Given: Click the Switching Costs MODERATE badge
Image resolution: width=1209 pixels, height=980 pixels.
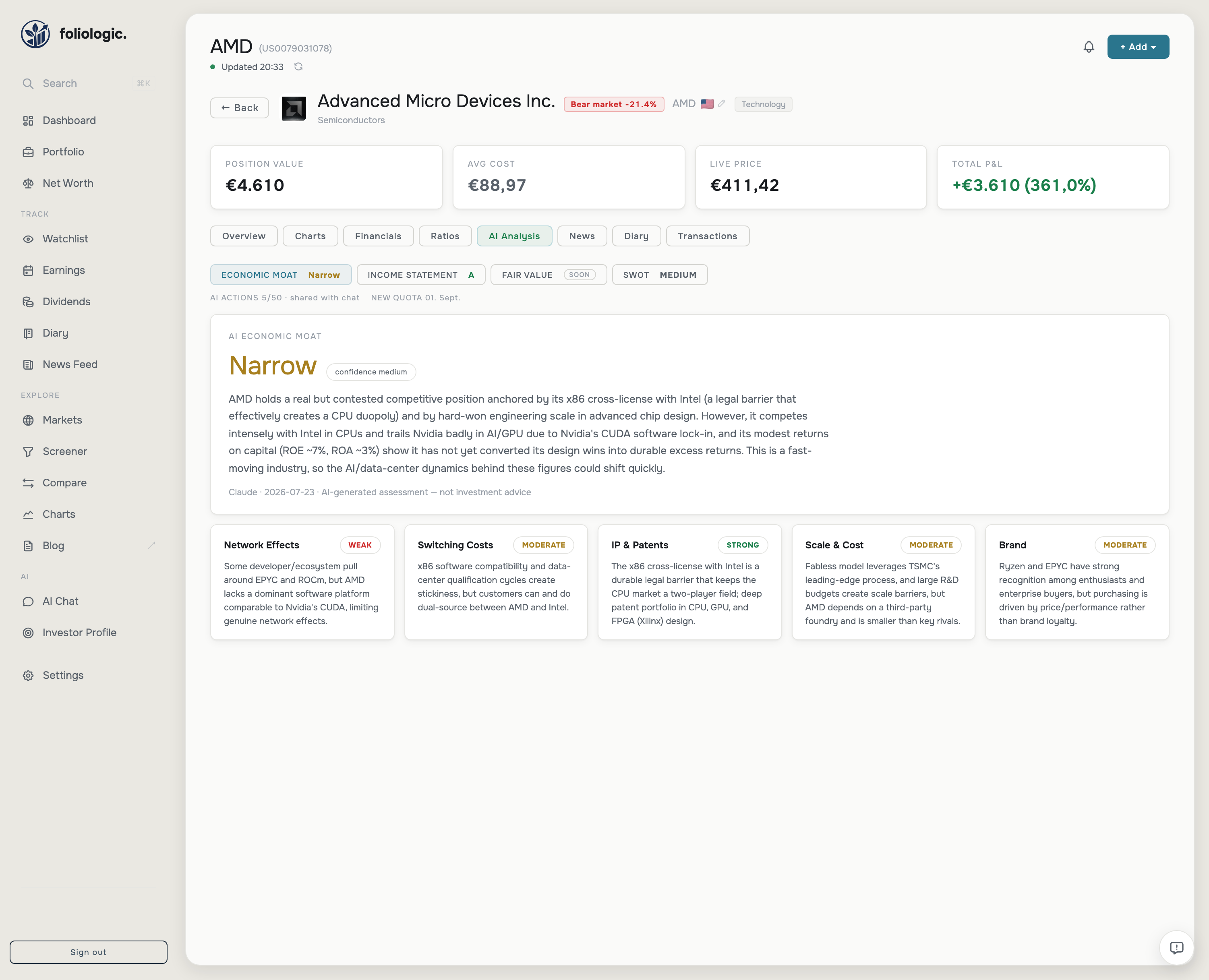Looking at the screenshot, I should pyautogui.click(x=543, y=545).
